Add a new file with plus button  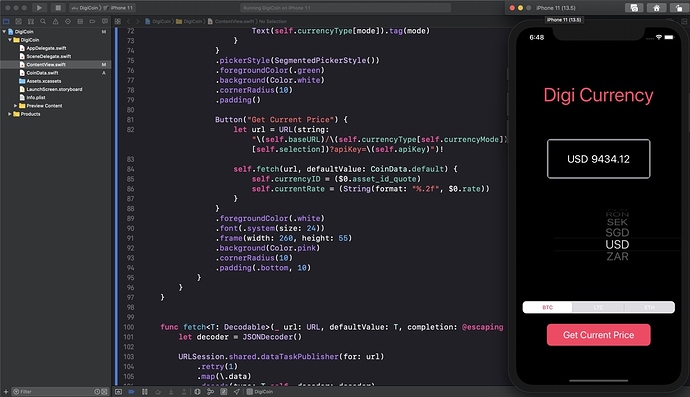(x=6, y=391)
